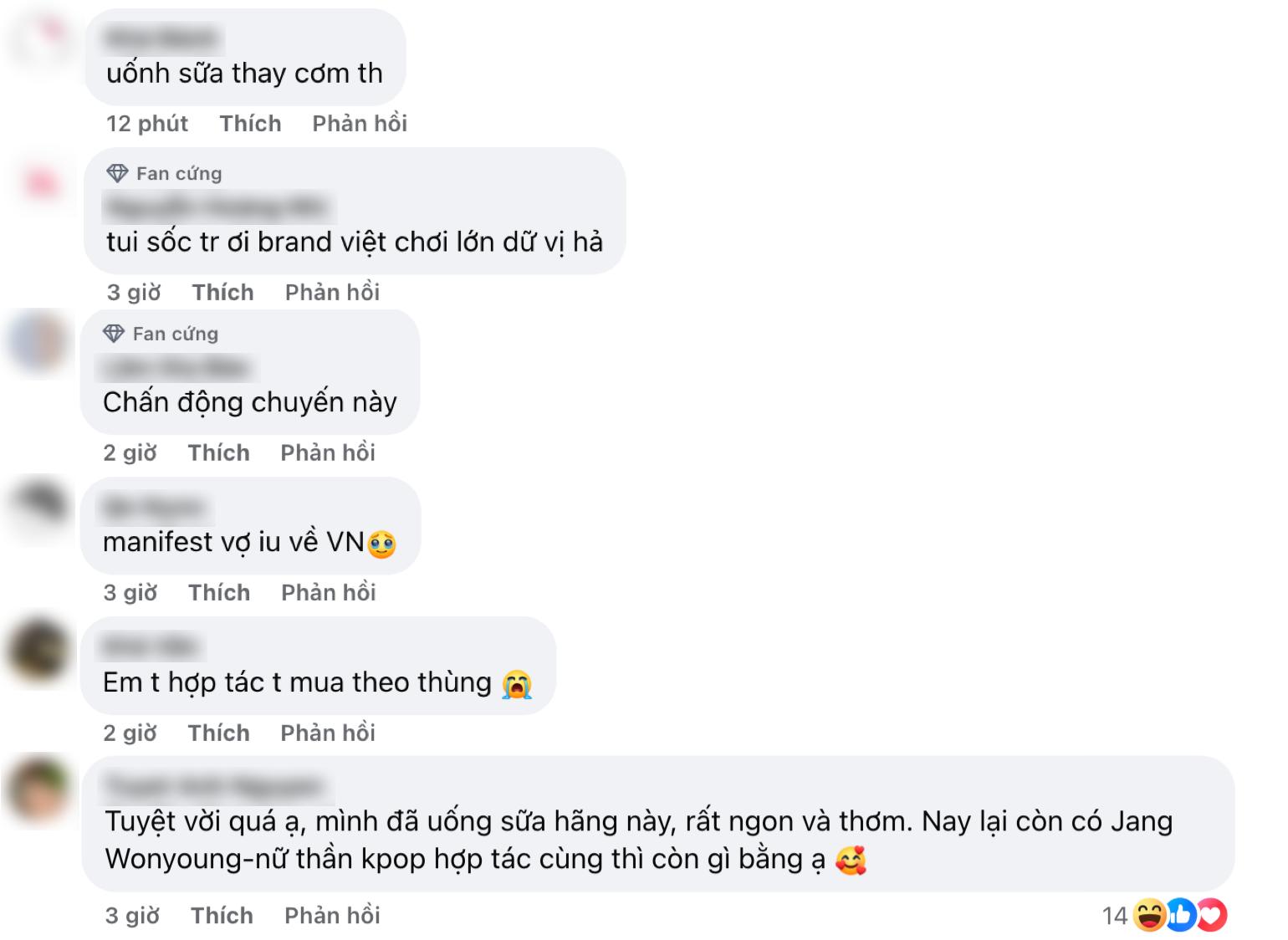Click the '2 giờ' timestamp on 'Chấn động' comment
The image size is (1288, 940).
pos(130,452)
